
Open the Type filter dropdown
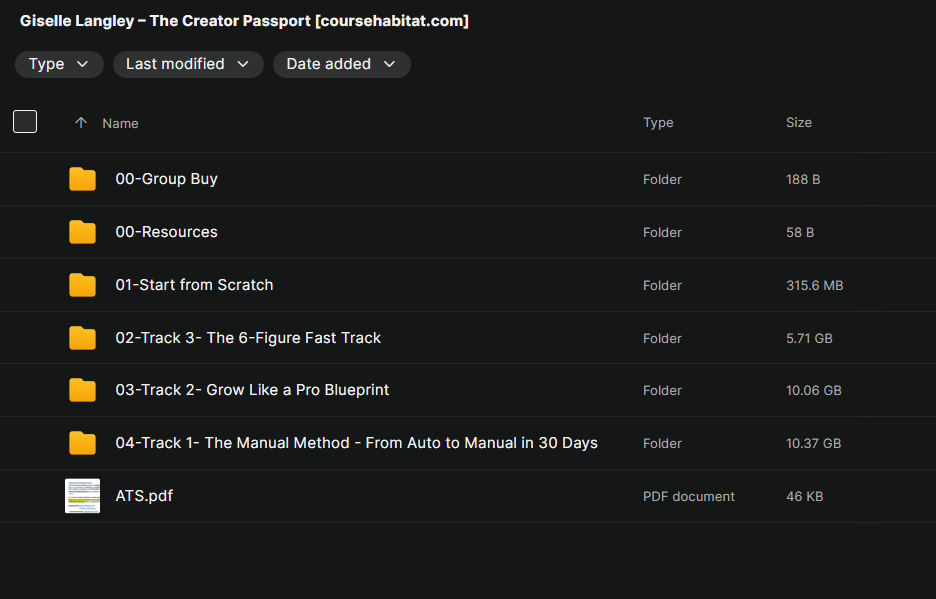[59, 64]
